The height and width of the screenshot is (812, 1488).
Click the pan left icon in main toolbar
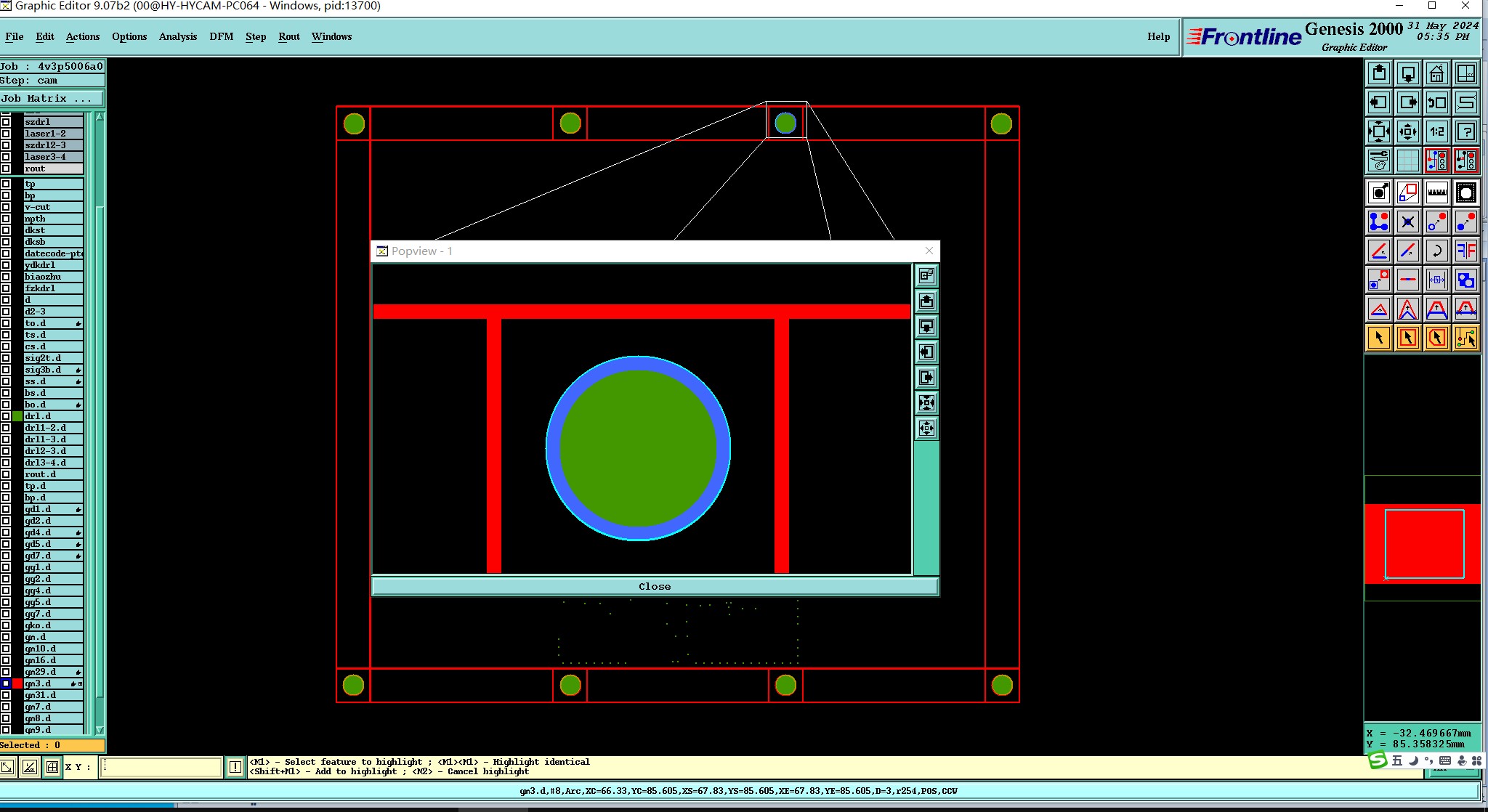click(x=1379, y=102)
